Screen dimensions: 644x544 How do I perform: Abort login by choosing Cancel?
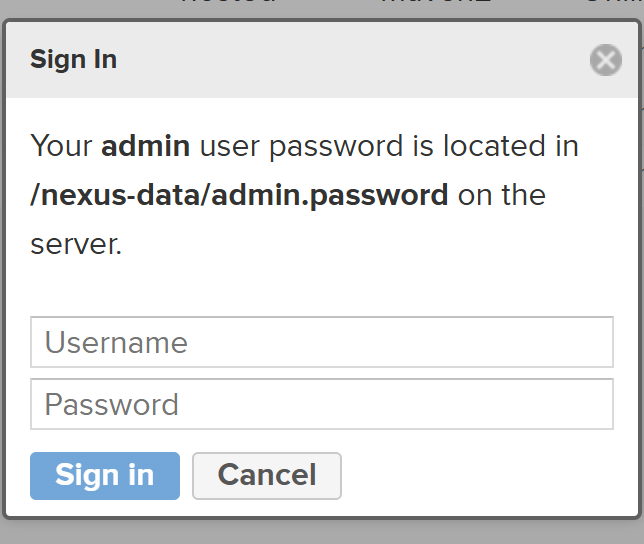[267, 476]
